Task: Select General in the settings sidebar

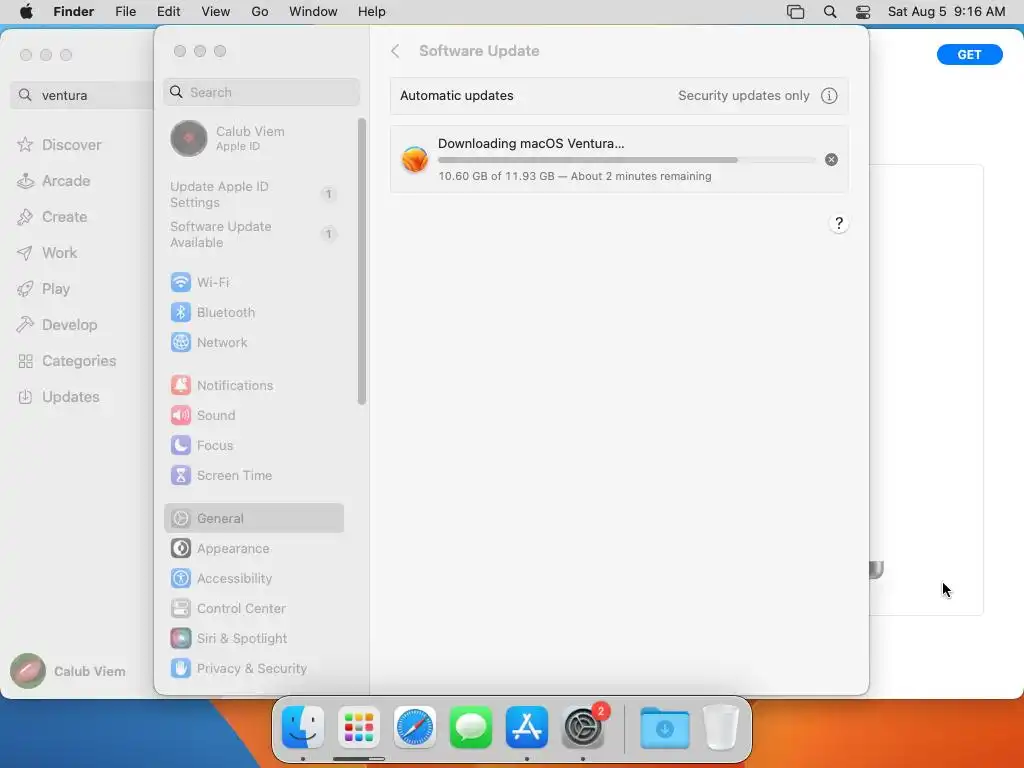Action: pyautogui.click(x=253, y=519)
